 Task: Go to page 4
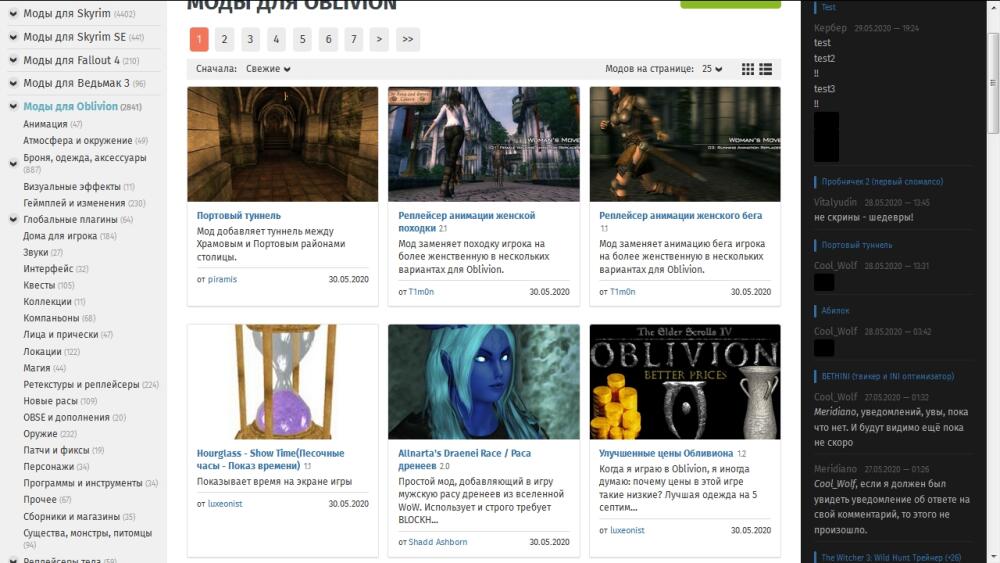tap(276, 39)
